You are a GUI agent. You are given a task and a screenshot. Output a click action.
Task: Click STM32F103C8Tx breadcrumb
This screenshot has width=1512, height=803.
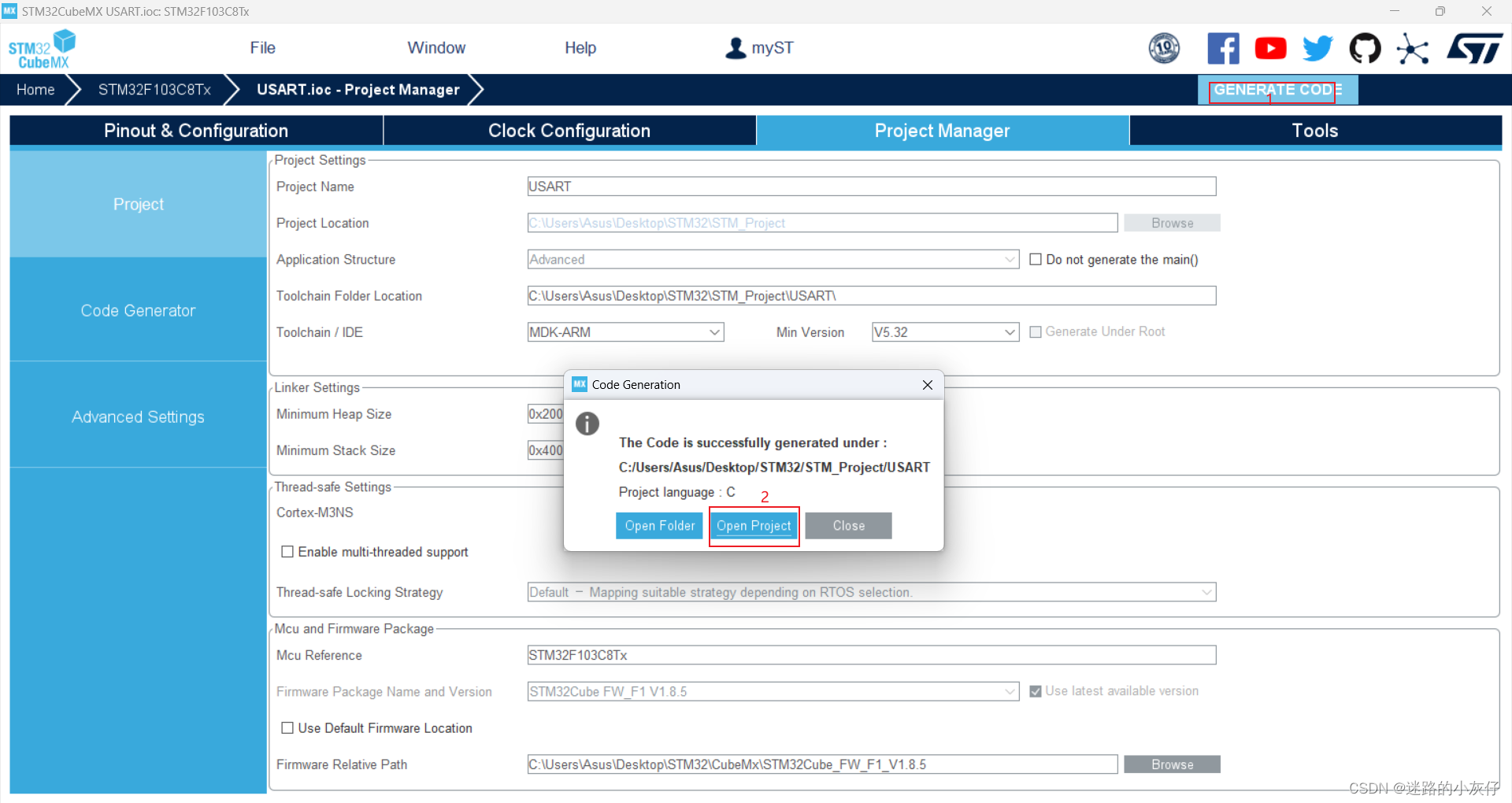pyautogui.click(x=154, y=90)
